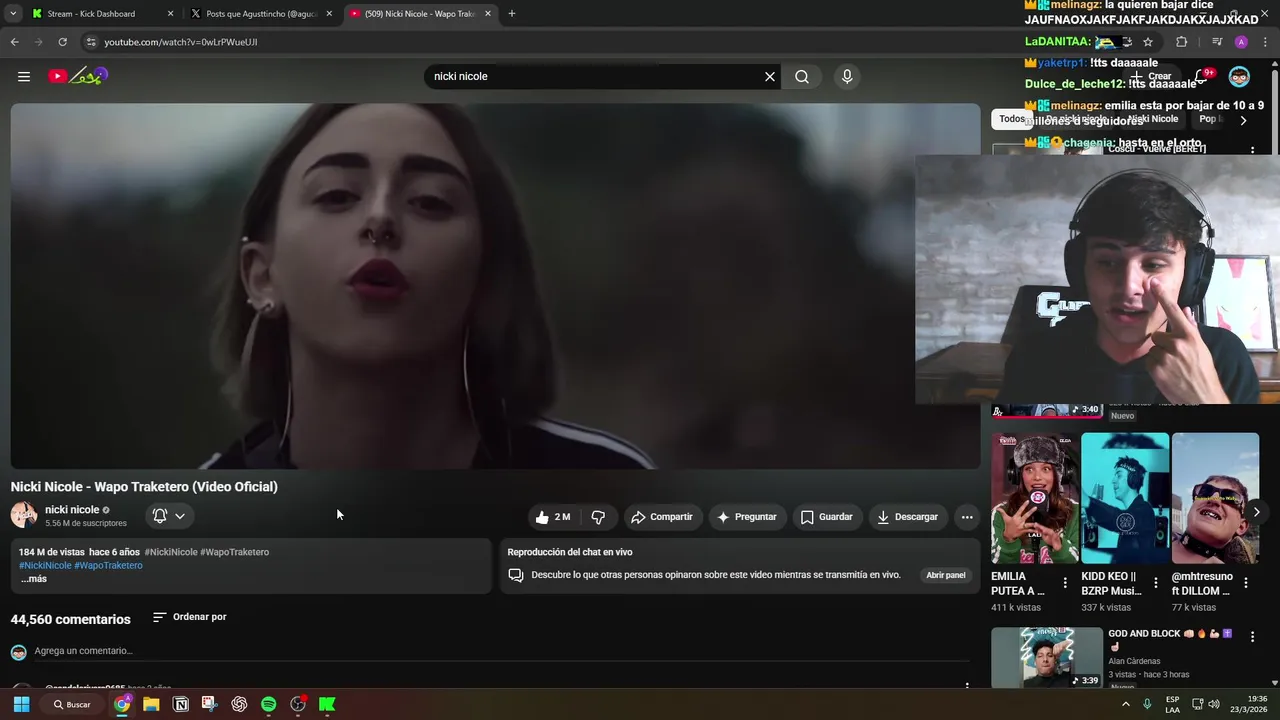Open YouTube account avatar menu

point(1239,77)
